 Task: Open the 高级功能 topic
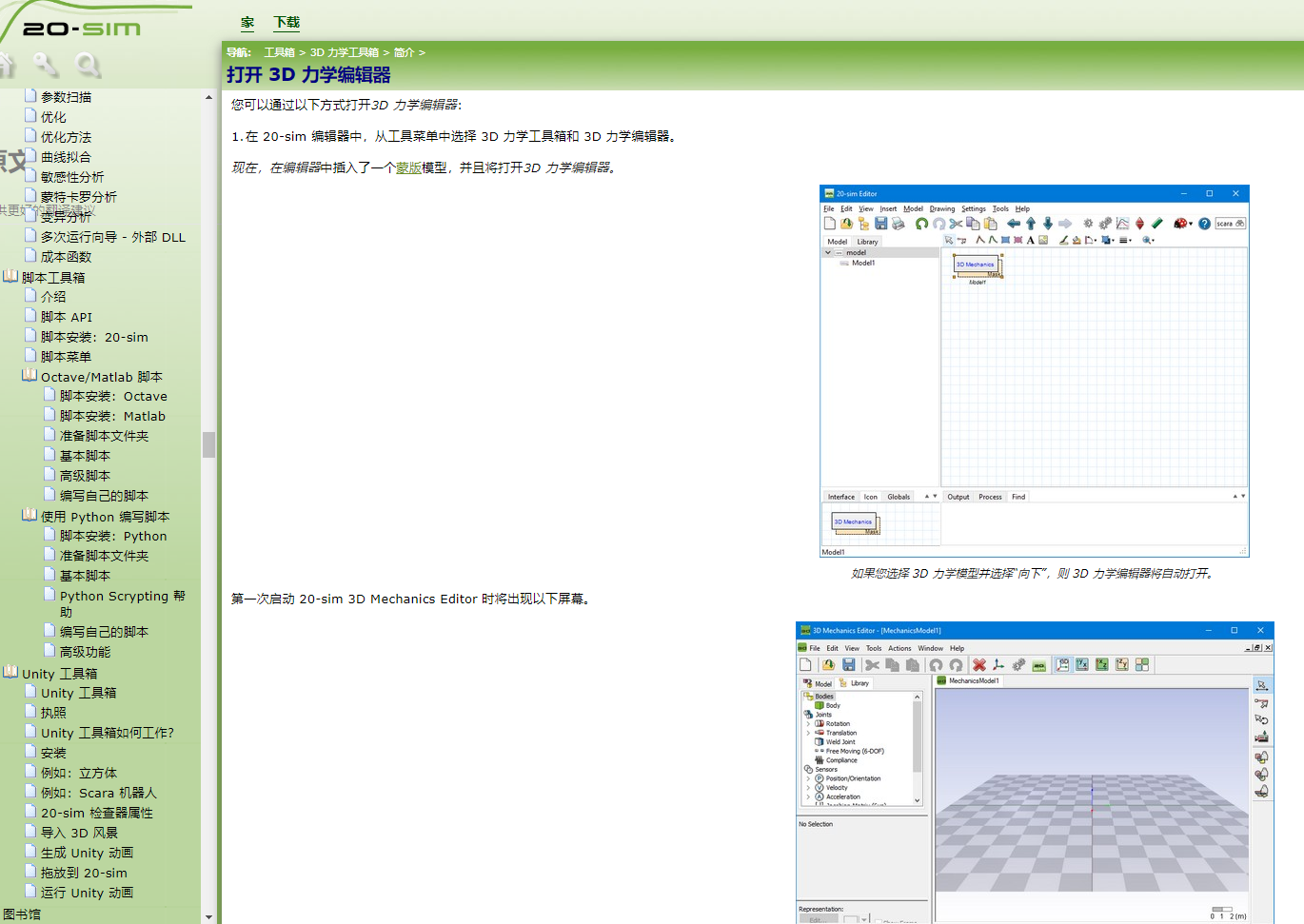click(x=85, y=652)
